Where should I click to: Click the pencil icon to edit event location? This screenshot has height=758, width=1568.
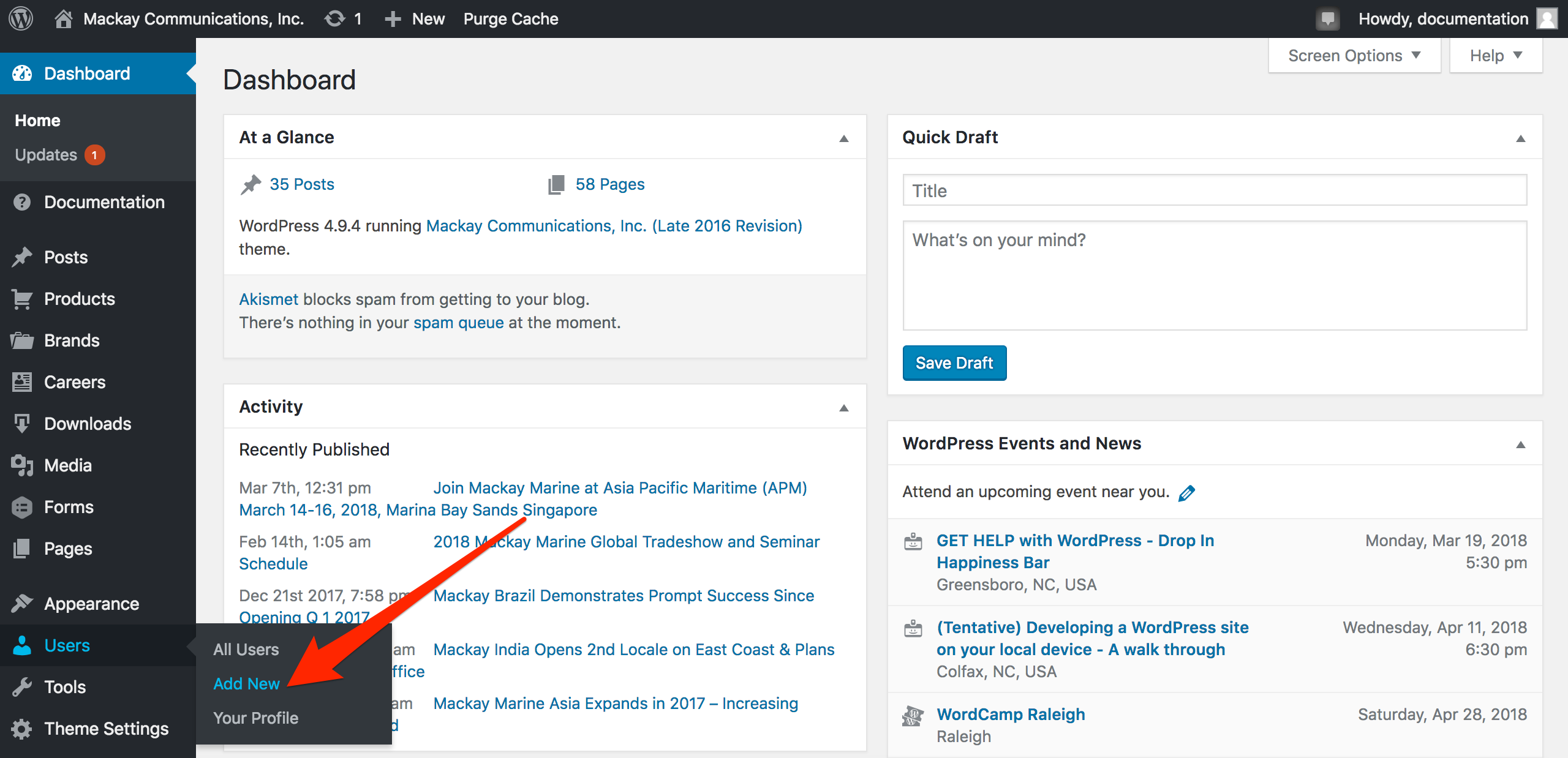point(1186,493)
